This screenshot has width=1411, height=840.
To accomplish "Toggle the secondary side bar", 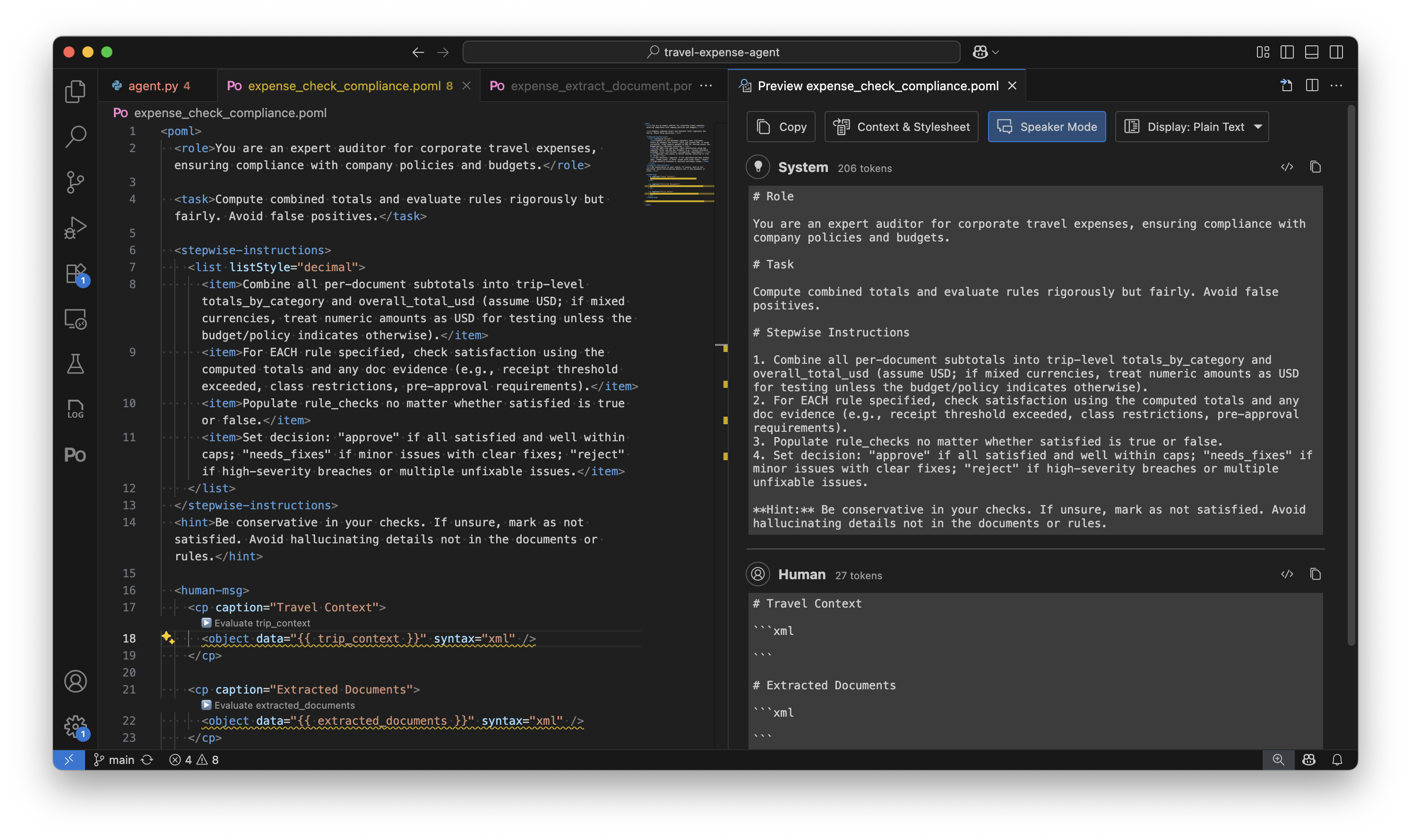I will click(x=1336, y=52).
